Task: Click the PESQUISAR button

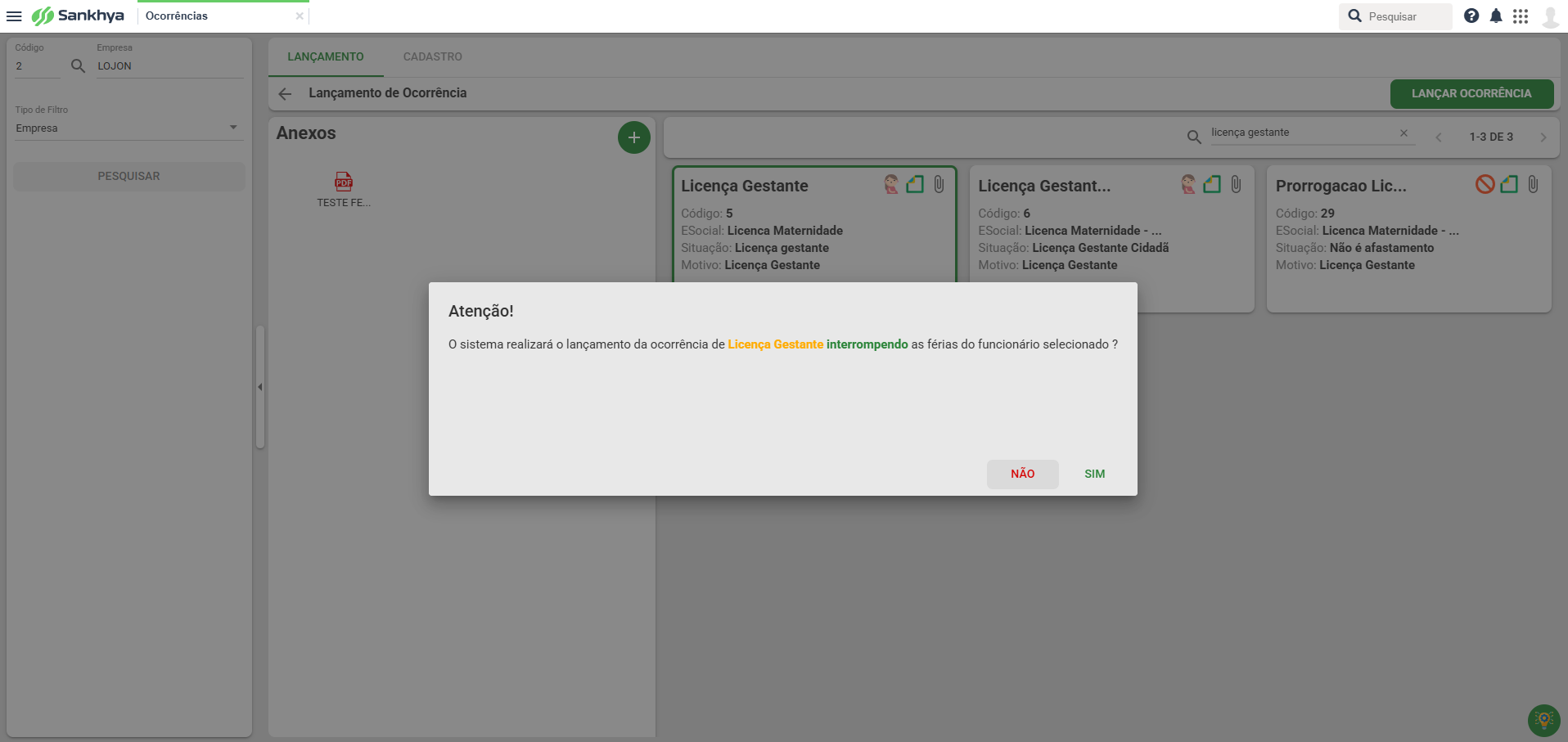Action: coord(129,176)
